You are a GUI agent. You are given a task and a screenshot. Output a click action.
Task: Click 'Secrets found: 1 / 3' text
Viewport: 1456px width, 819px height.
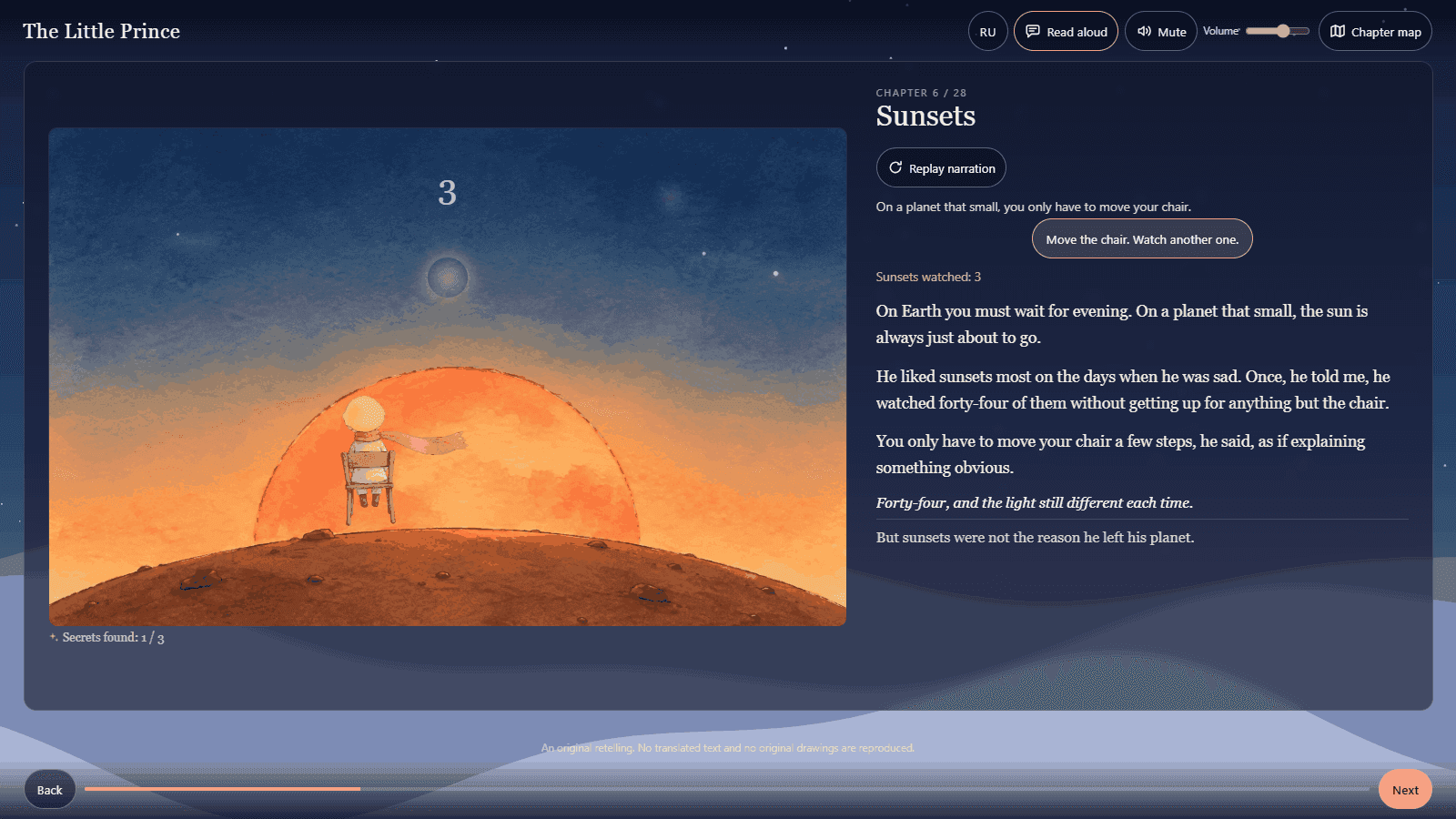pyautogui.click(x=114, y=638)
